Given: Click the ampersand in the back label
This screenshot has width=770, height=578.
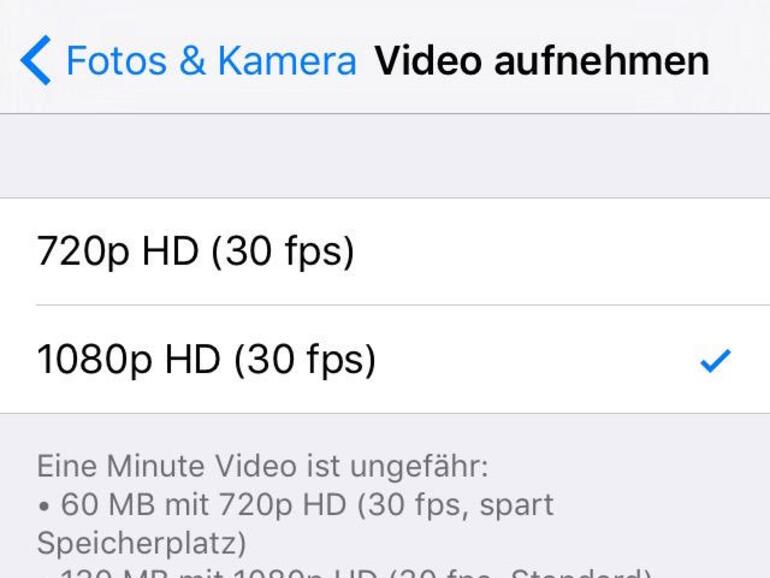Looking at the screenshot, I should pyautogui.click(x=192, y=61).
